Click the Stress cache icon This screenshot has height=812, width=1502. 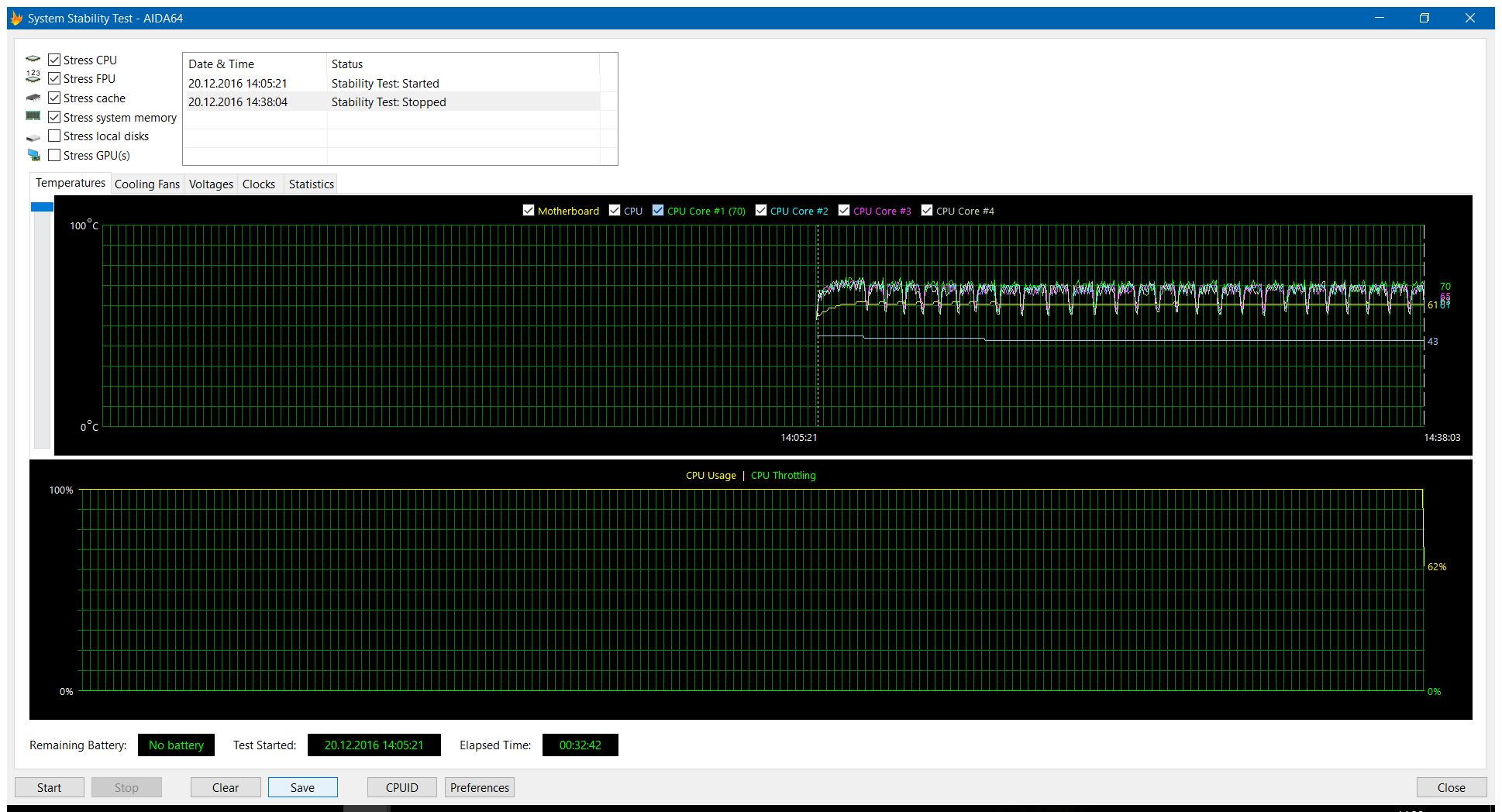(x=33, y=98)
